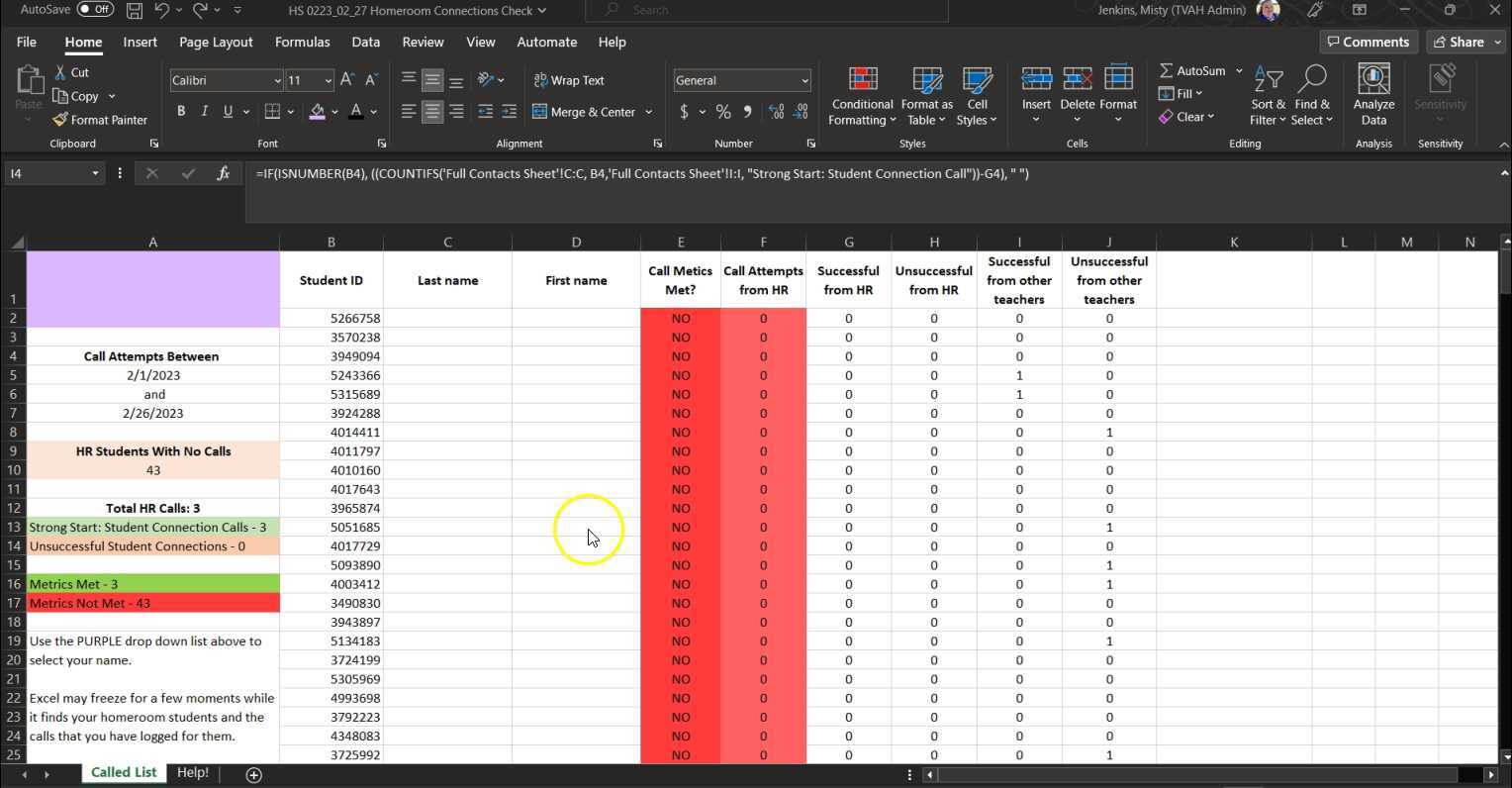
Task: Open the General number format dropdown
Action: [803, 80]
